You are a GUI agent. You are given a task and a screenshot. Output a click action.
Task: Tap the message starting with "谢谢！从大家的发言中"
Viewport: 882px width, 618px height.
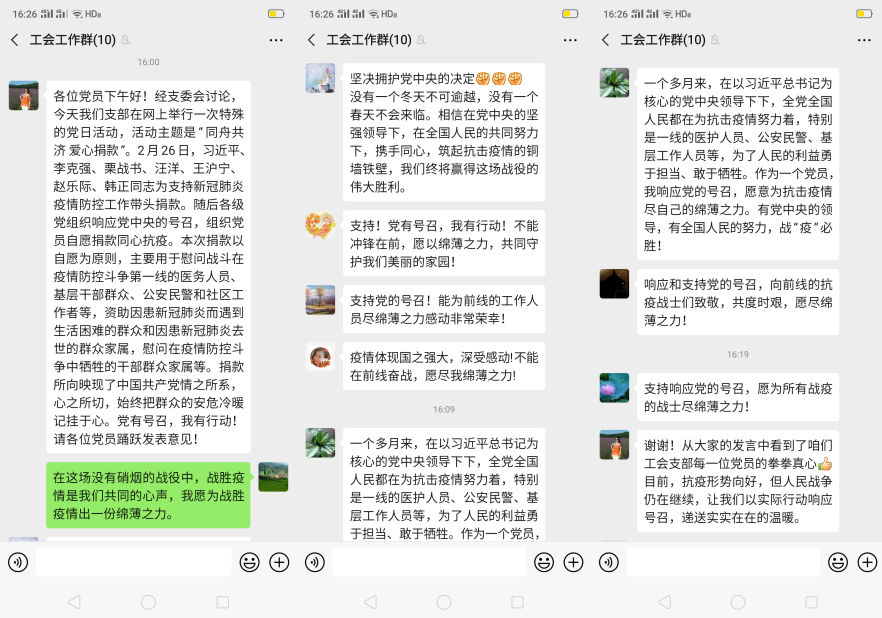738,482
